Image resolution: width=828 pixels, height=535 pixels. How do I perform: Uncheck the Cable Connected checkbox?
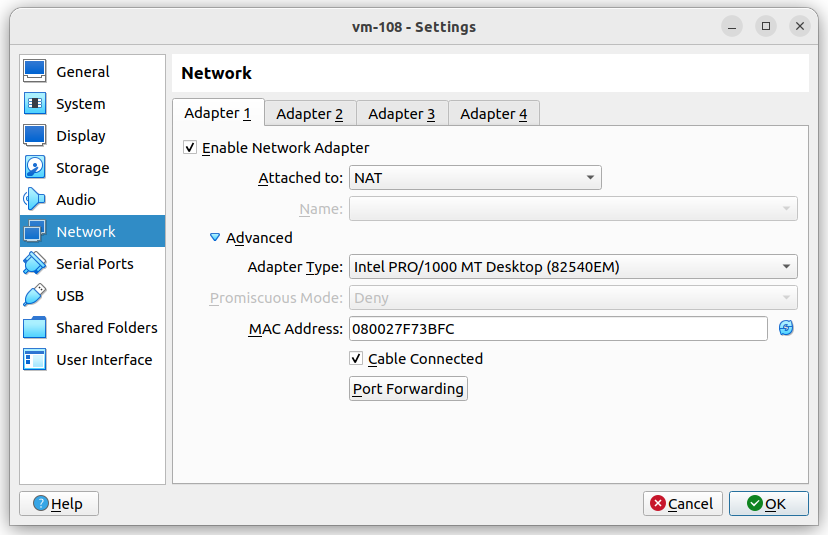point(356,359)
